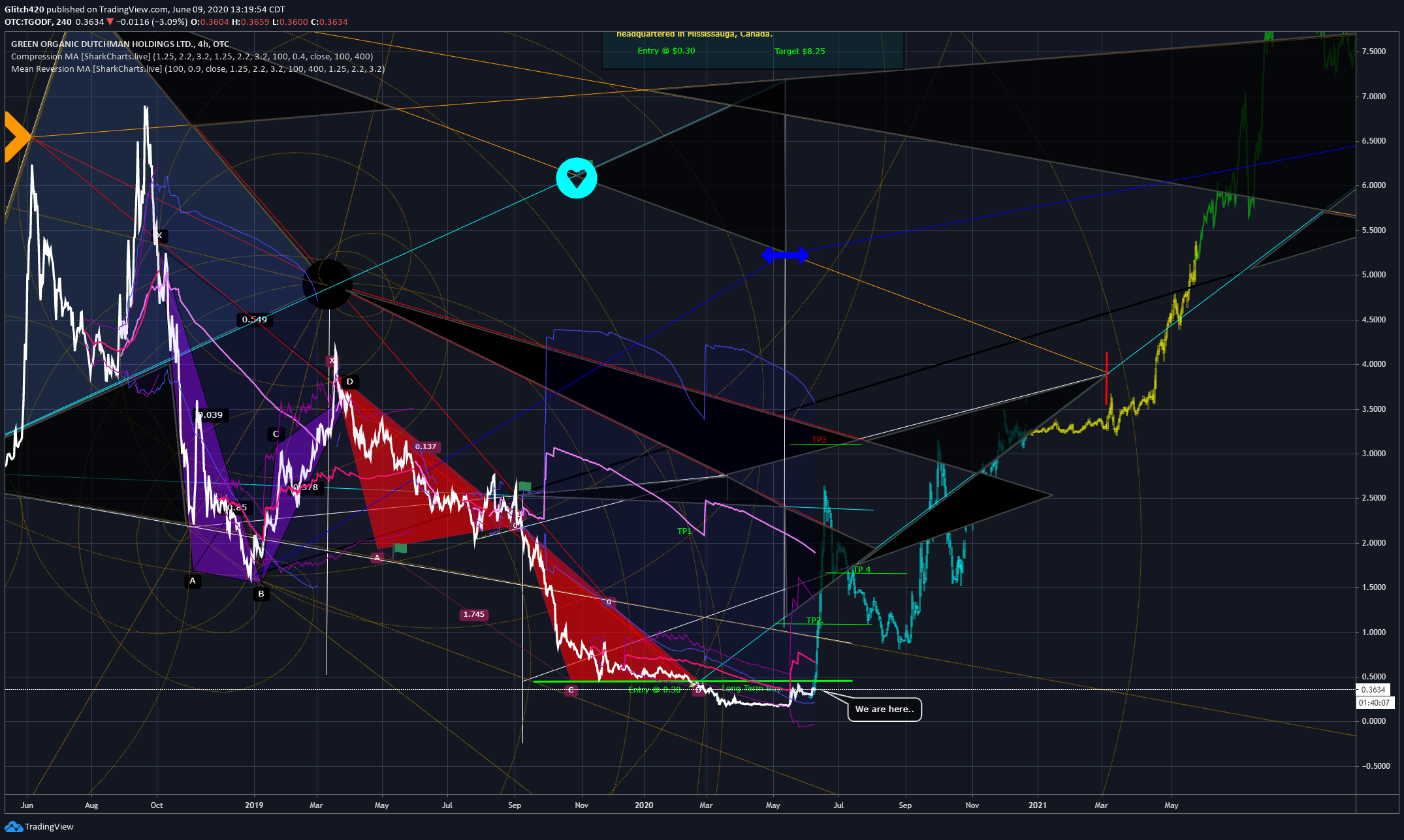This screenshot has height=840, width=1404.
Task: Click the black B pattern point label
Action: click(261, 594)
